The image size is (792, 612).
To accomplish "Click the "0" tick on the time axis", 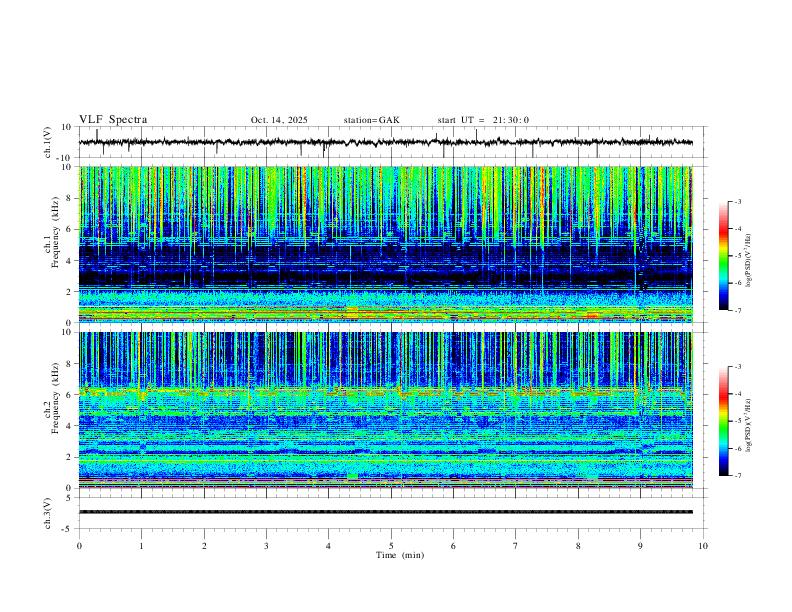I will [79, 546].
